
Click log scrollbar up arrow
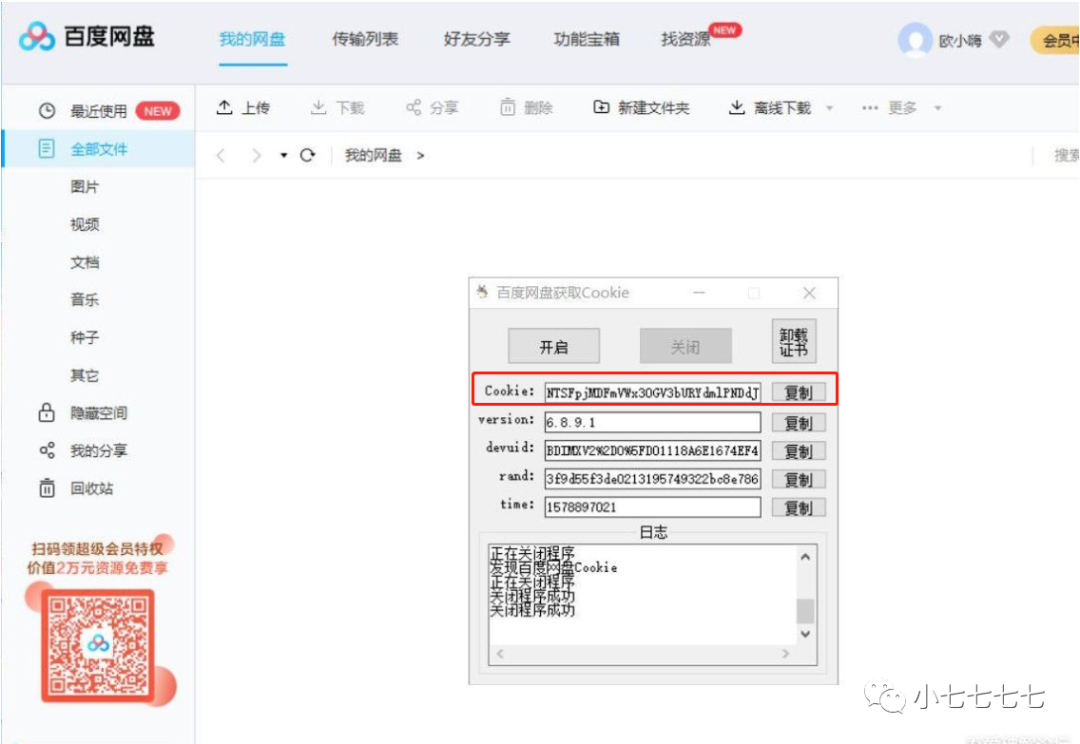pyautogui.click(x=805, y=557)
